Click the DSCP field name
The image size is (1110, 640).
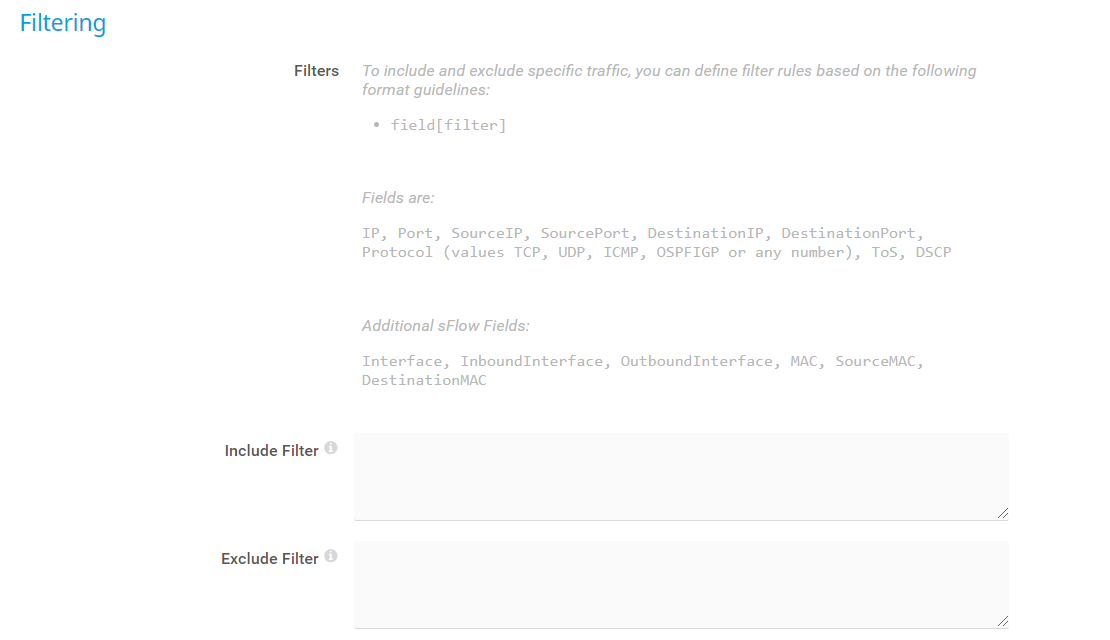933,253
